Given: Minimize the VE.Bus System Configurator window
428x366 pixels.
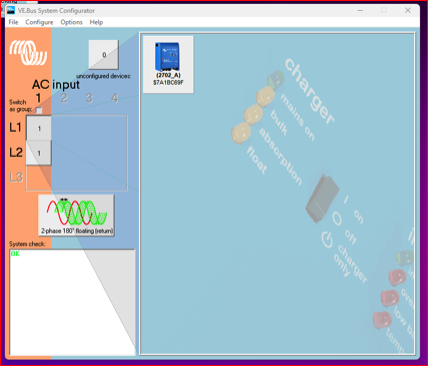Looking at the screenshot, I should [360, 10].
